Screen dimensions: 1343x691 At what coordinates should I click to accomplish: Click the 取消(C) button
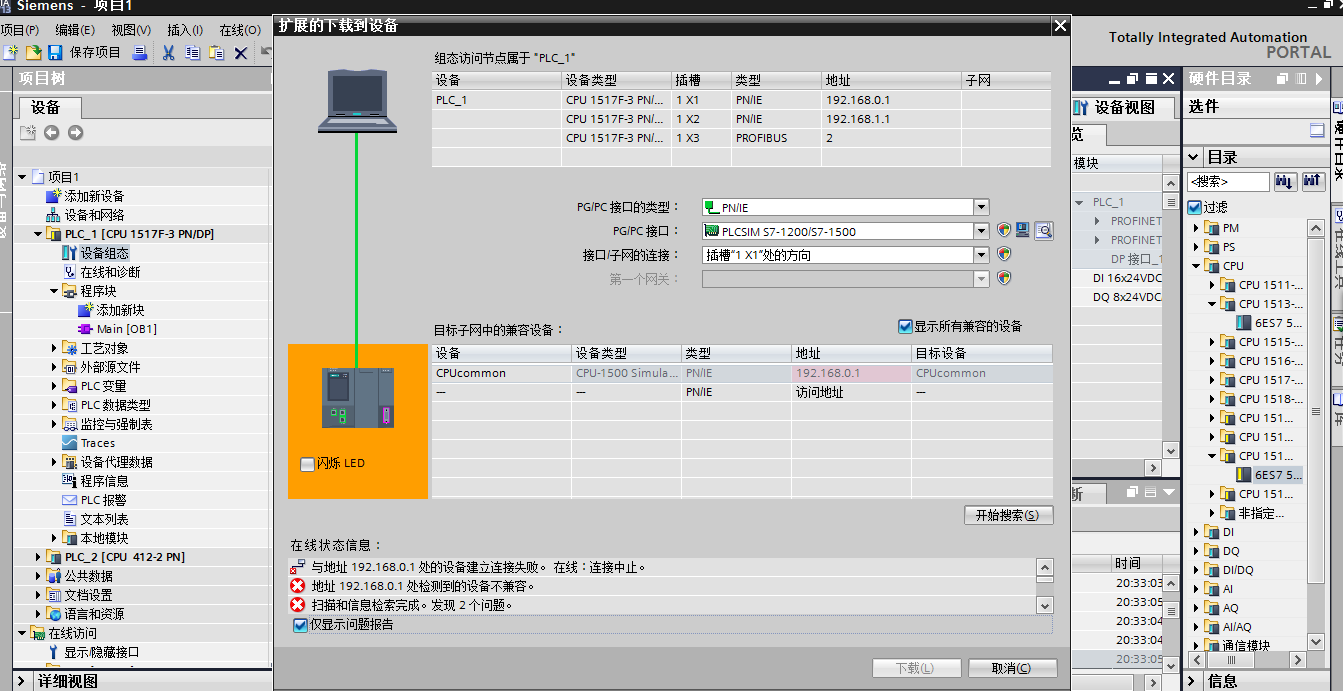pyautogui.click(x=1011, y=667)
